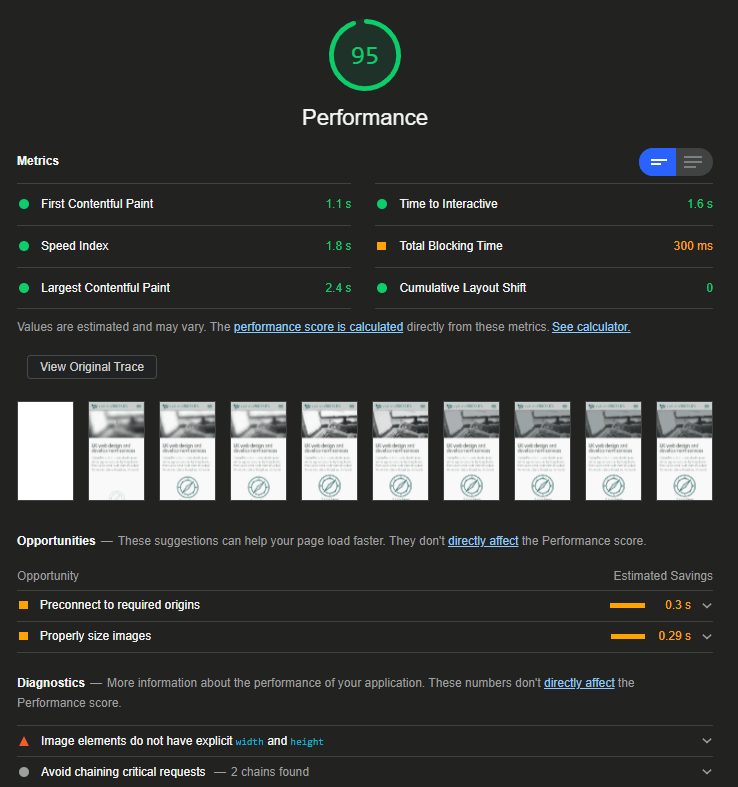Screen dimensions: 738x787
Task: Click orange square beside Preconnect to required origins
Action: tap(24, 605)
